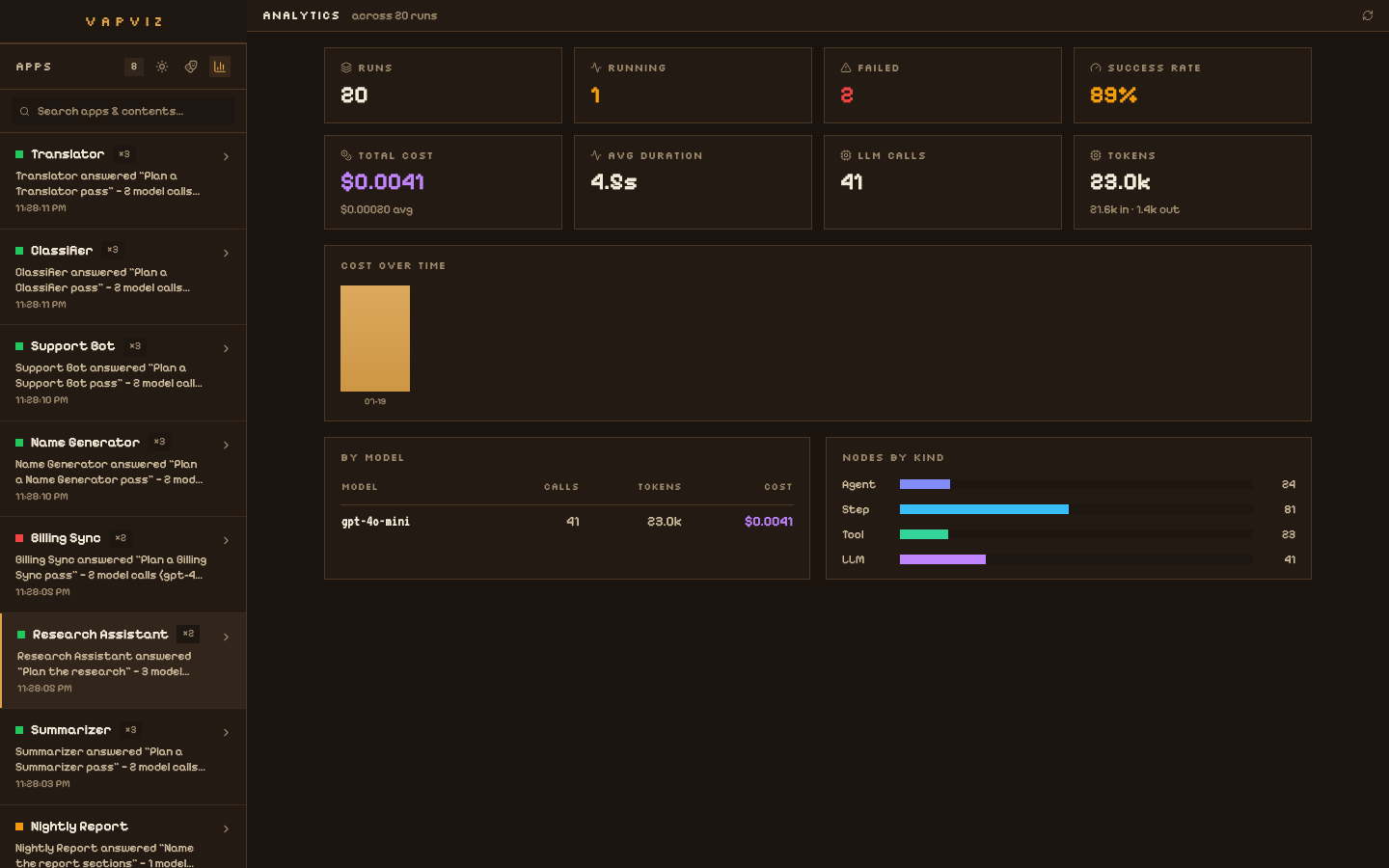
Task: Click the pulse icon beside Avg Duration
Action: pos(596,155)
